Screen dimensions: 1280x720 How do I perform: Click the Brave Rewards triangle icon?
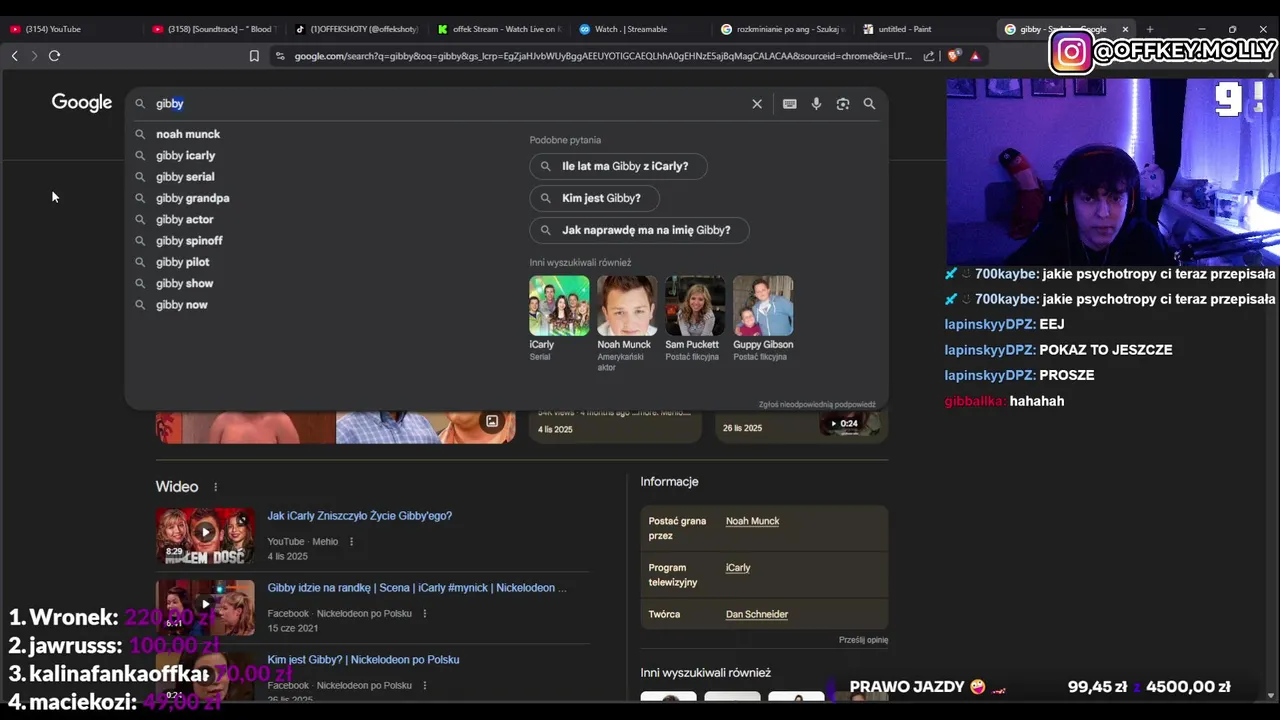tap(975, 56)
